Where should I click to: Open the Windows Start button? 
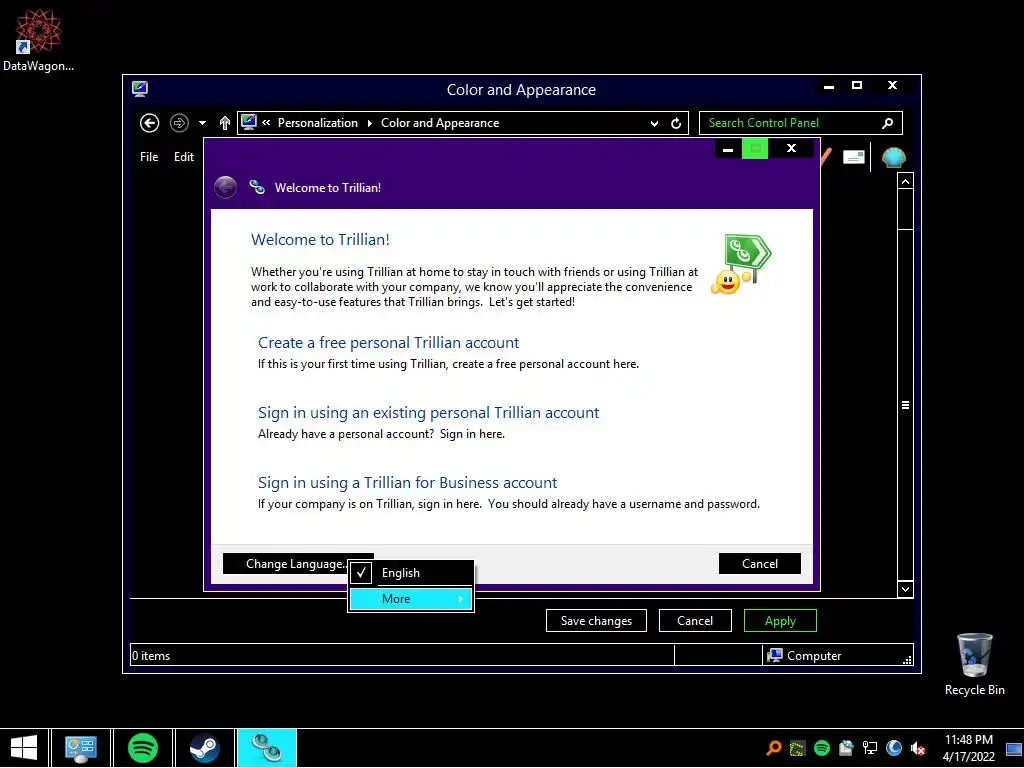click(x=24, y=748)
